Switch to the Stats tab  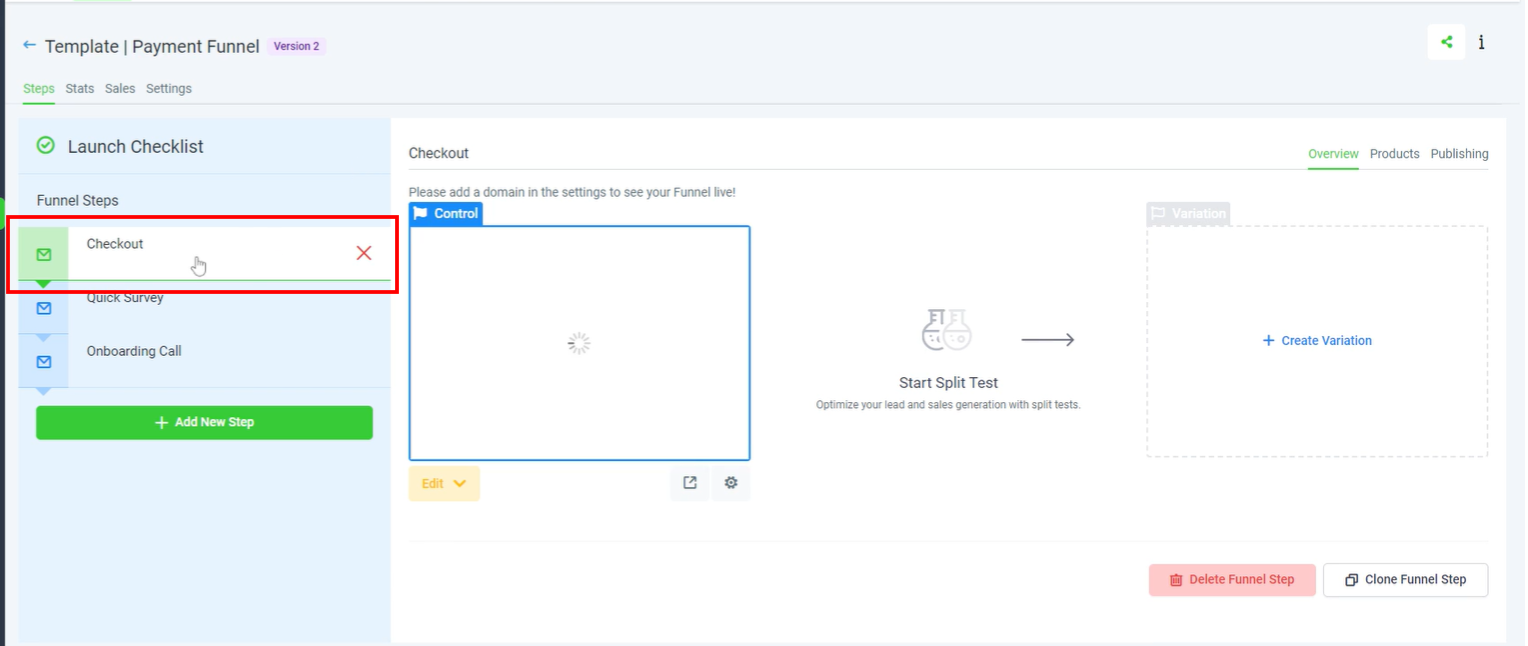coord(80,89)
